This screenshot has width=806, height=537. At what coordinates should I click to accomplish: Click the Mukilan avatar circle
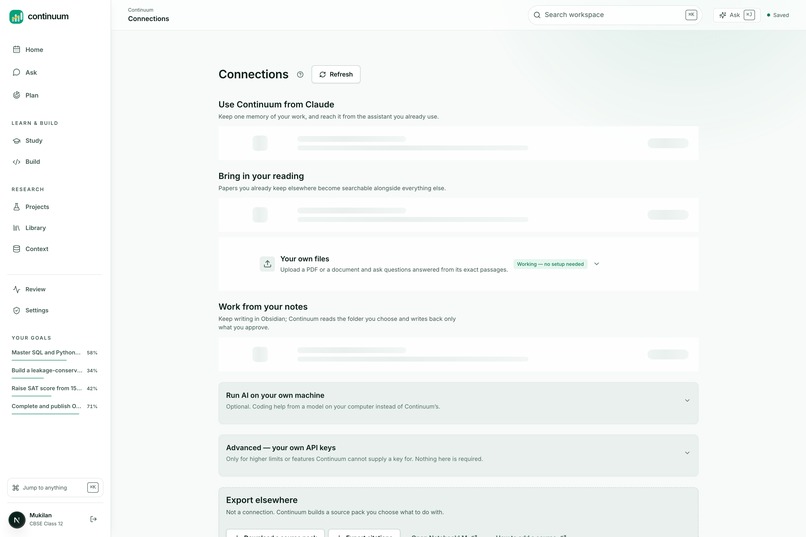click(17, 520)
